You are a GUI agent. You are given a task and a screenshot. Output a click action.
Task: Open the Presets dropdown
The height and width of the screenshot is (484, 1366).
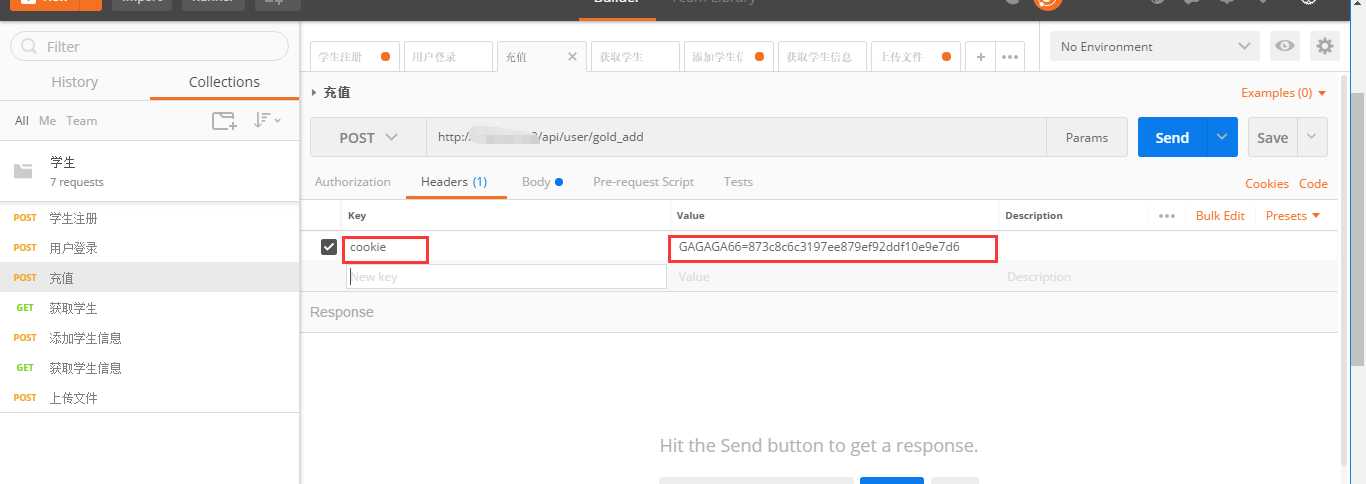(x=1293, y=215)
